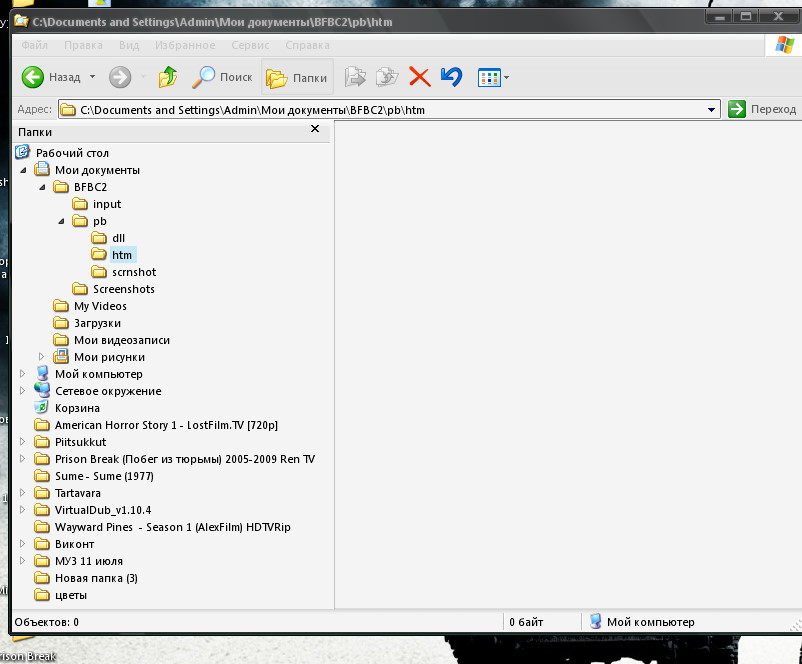The width and height of the screenshot is (802, 664).
Task: Click Мой компьютер in status bar
Action: click(642, 622)
